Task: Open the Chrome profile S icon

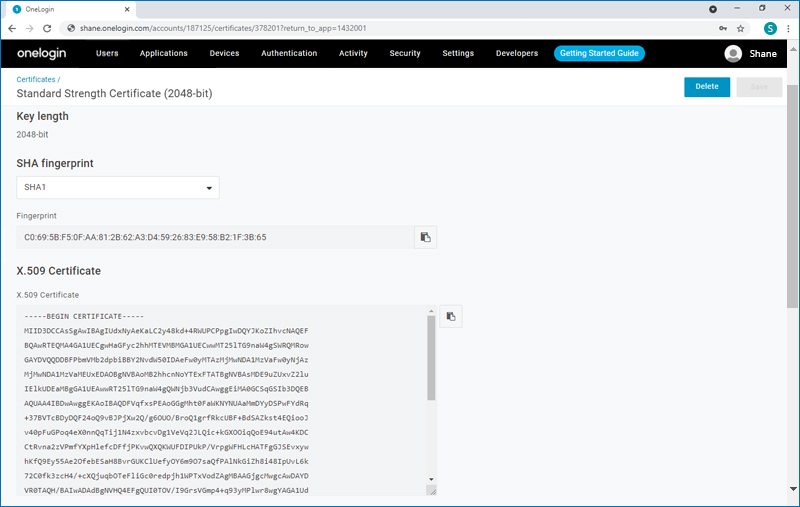Action: (769, 29)
